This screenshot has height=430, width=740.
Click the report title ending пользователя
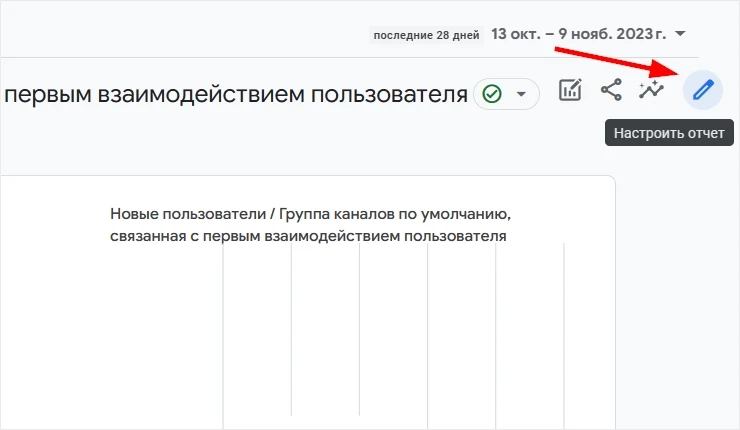click(x=235, y=94)
